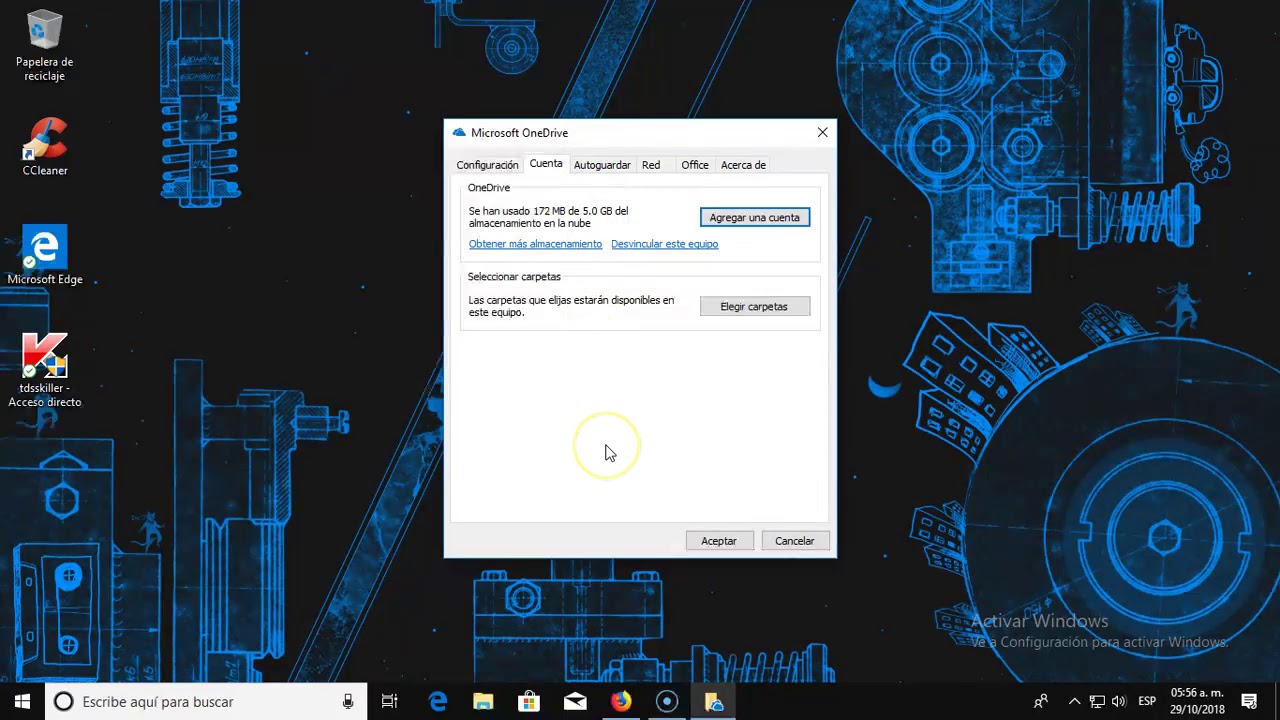Open the Action Center notifications icon
Viewport: 1280px width, 720px height.
(x=1249, y=702)
